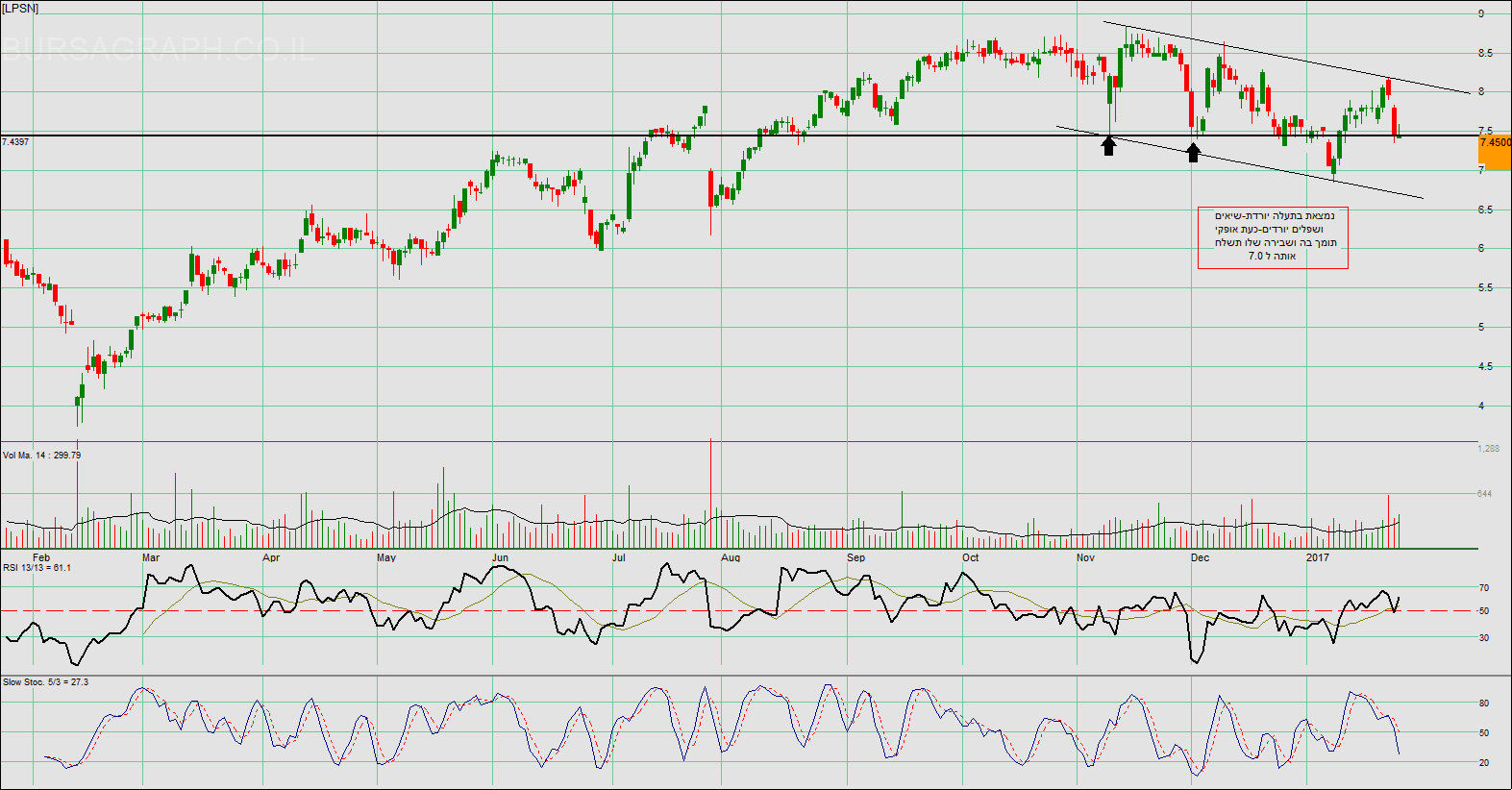Click the Jun label on the time axis
Image resolution: width=1512 pixels, height=790 pixels.
(500, 557)
